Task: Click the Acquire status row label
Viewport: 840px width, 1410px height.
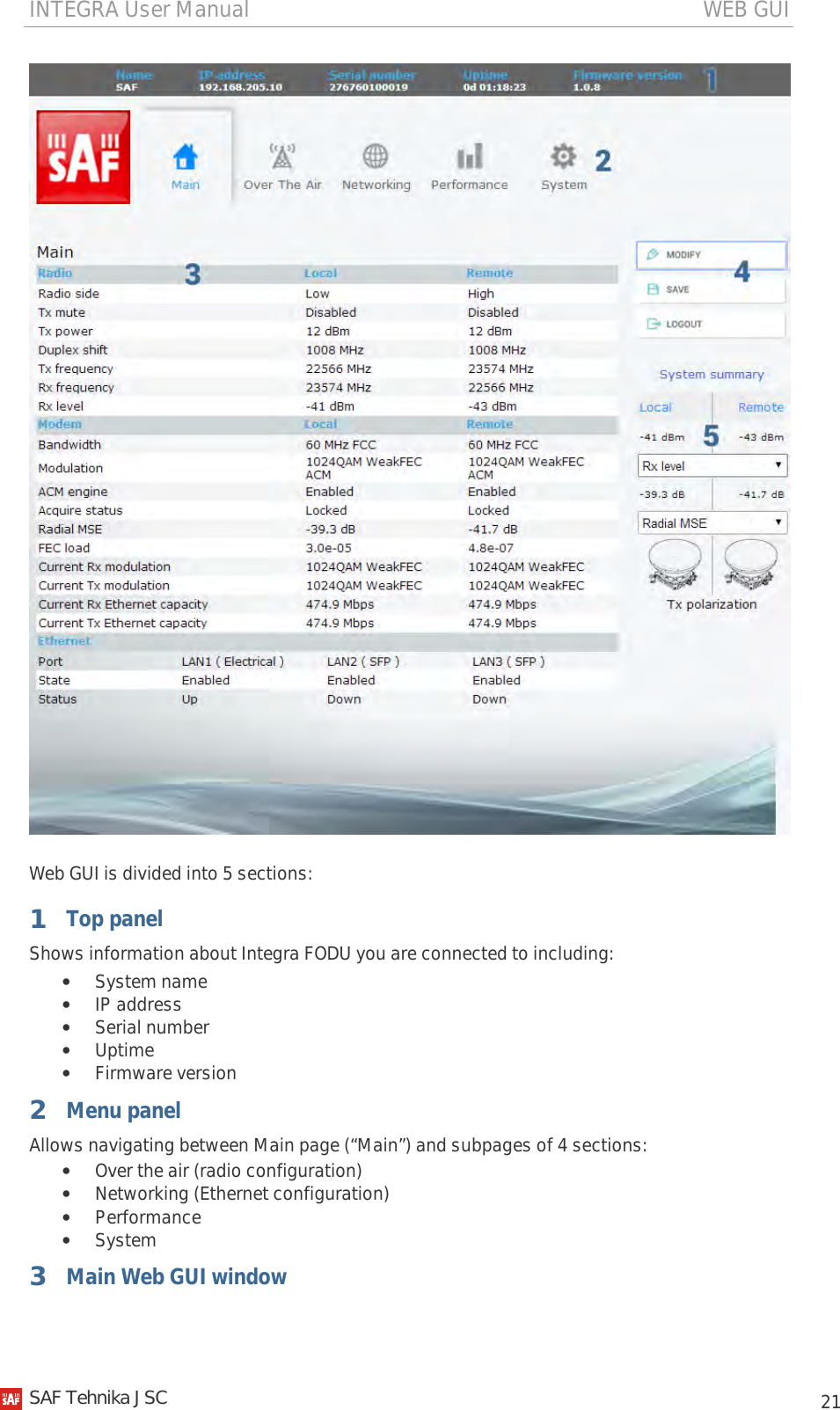Action: [80, 511]
